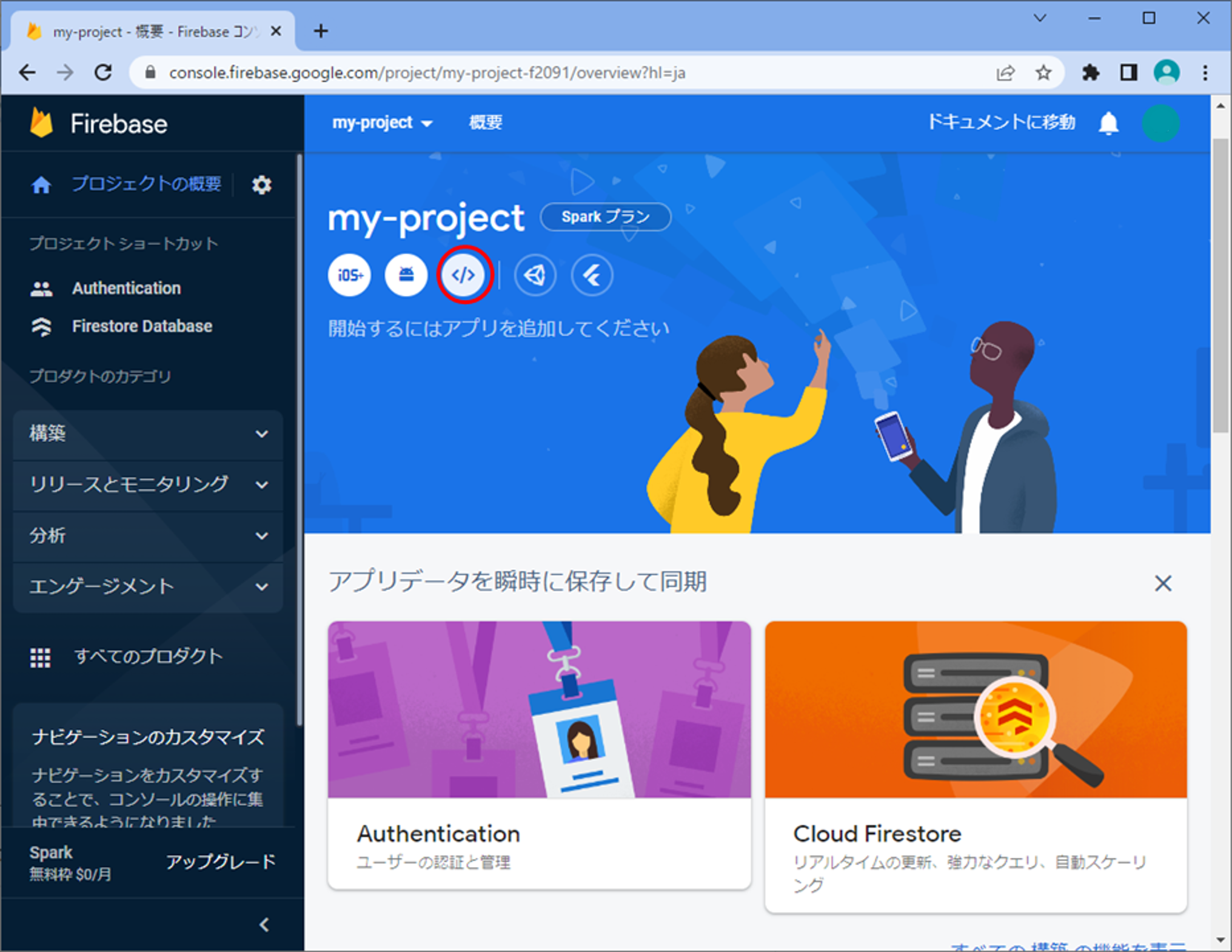Open Firestore Database in project shortcuts

point(142,327)
